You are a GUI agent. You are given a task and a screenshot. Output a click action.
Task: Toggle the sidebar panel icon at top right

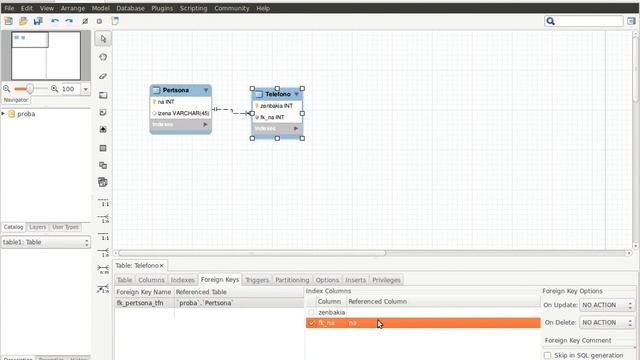[x=631, y=21]
